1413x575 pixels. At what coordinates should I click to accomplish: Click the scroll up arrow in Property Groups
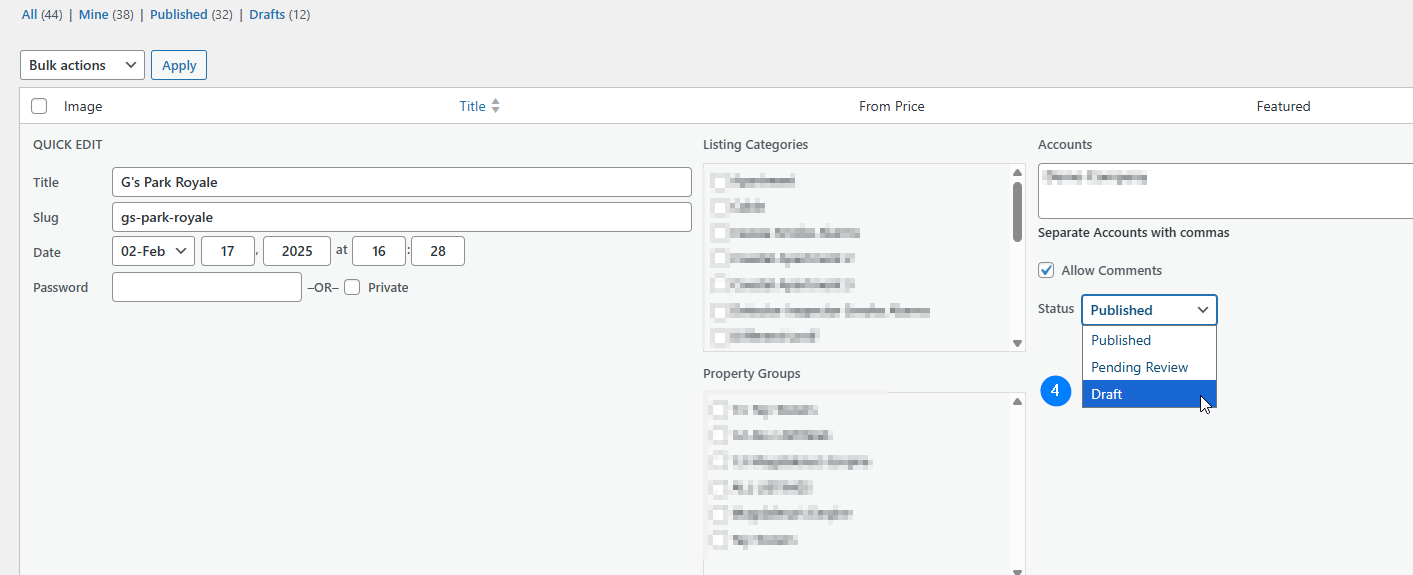point(1017,402)
